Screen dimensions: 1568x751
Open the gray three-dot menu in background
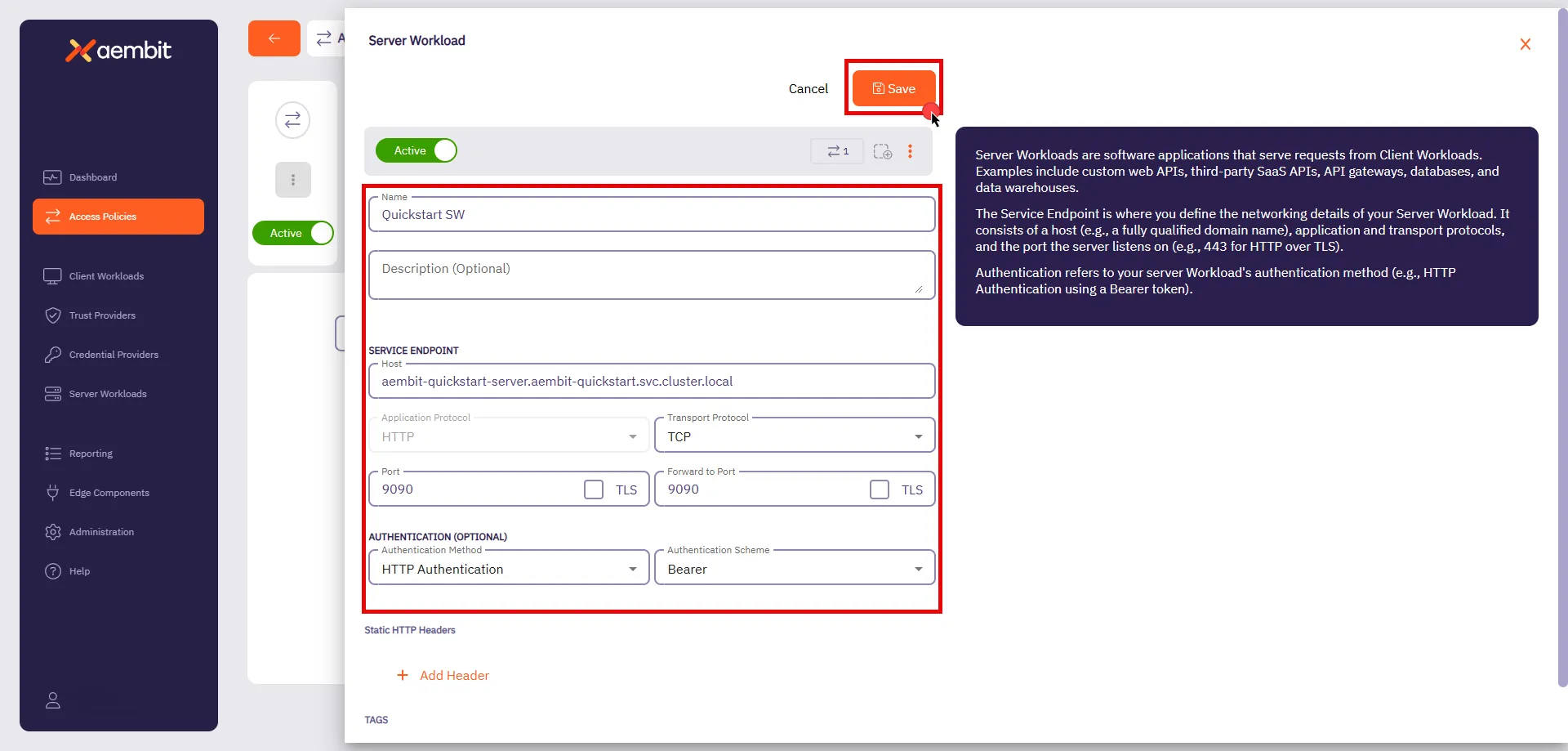coord(293,180)
